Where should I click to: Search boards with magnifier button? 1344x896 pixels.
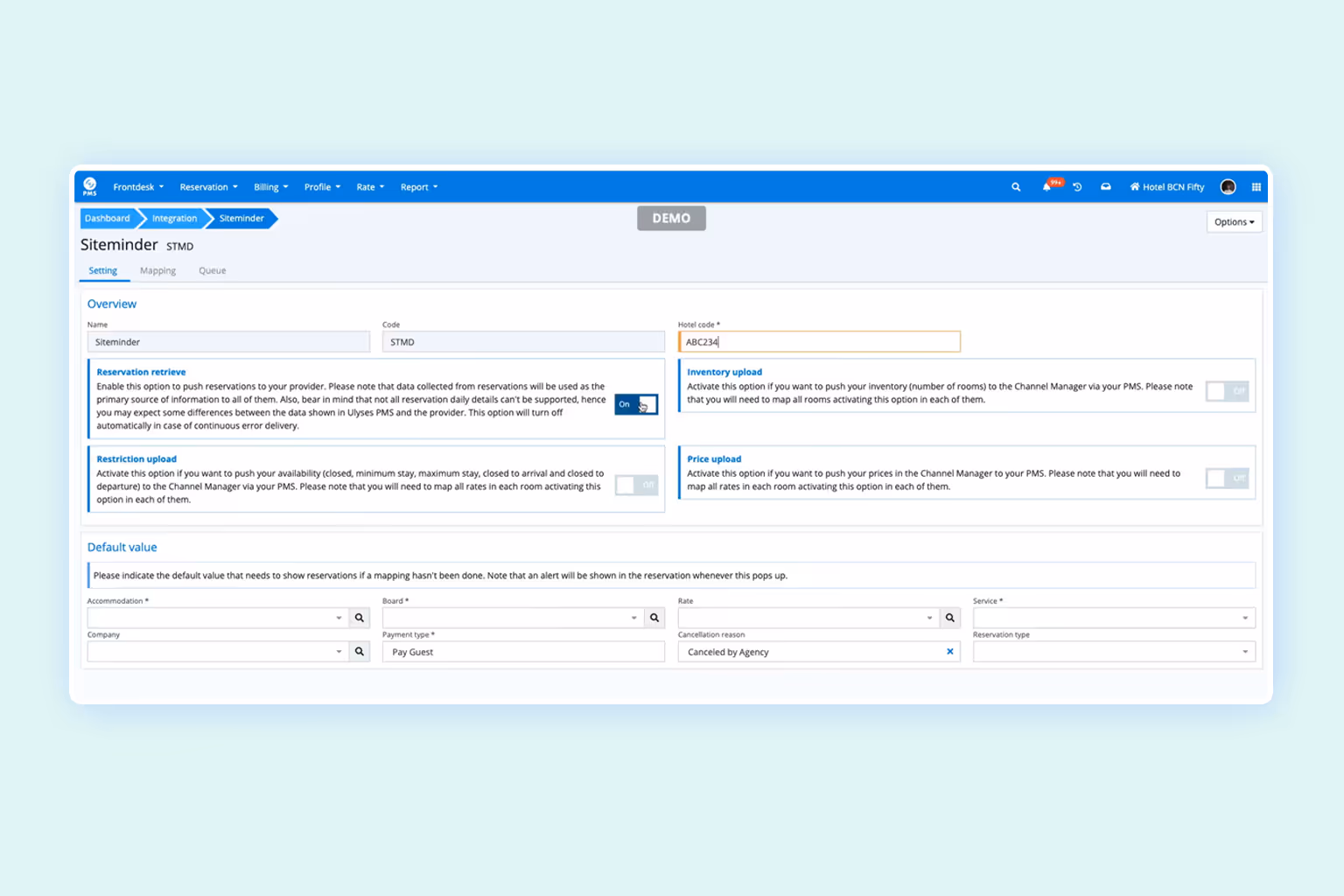click(654, 618)
